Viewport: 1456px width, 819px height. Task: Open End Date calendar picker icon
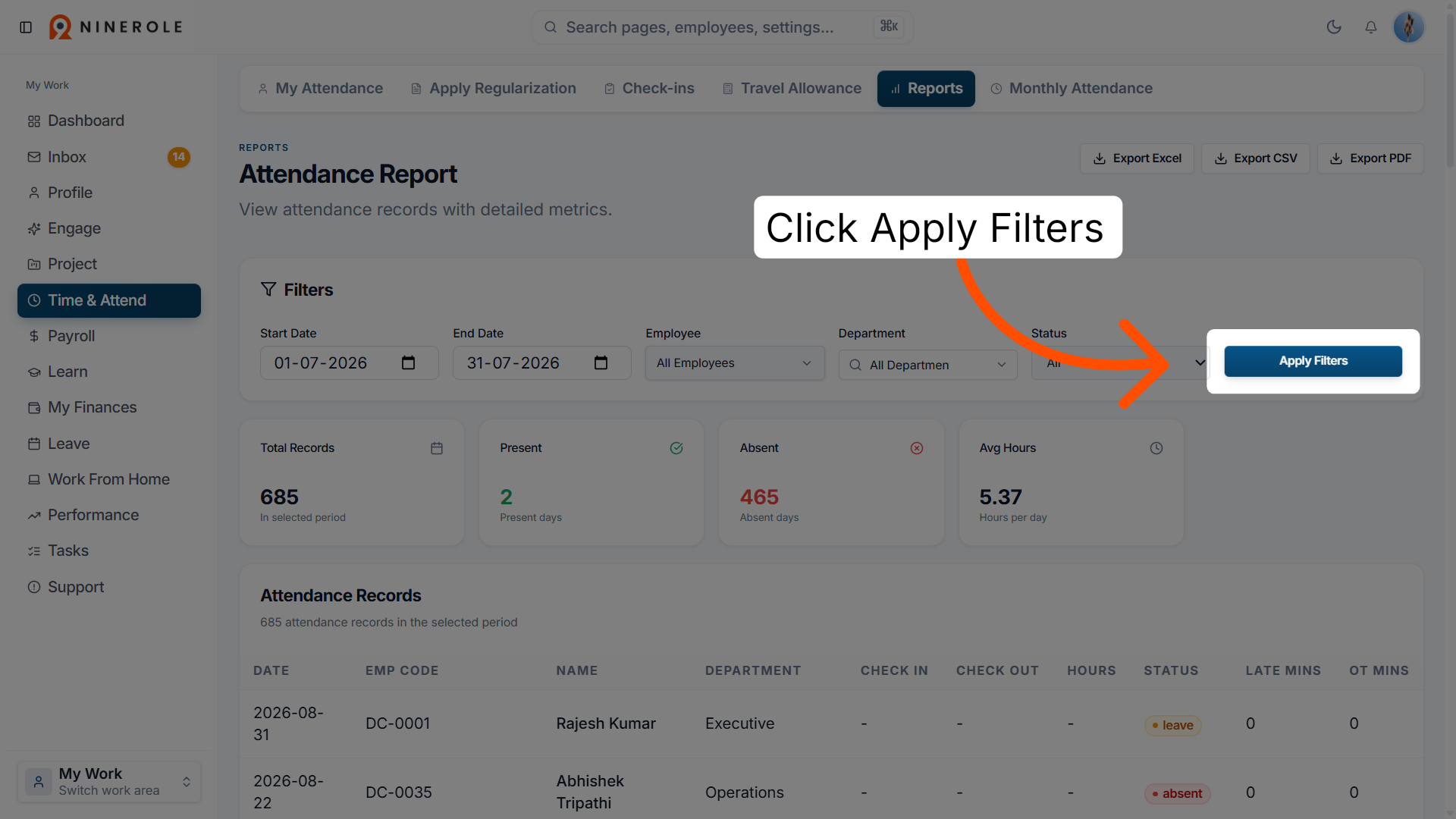[601, 363]
